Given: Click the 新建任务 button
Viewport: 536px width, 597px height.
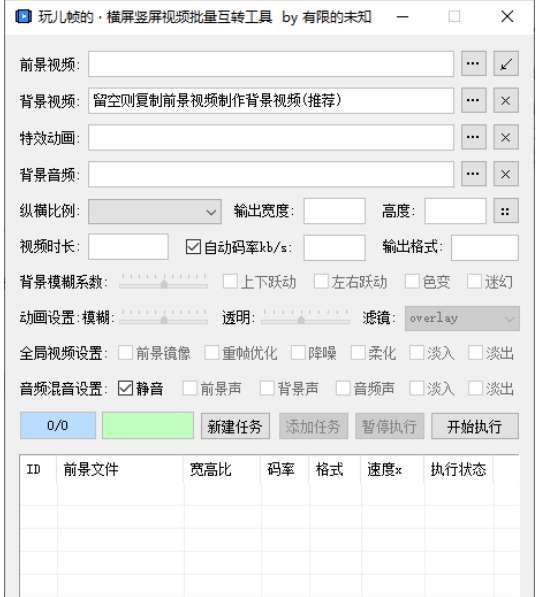Looking at the screenshot, I should pyautogui.click(x=235, y=426).
